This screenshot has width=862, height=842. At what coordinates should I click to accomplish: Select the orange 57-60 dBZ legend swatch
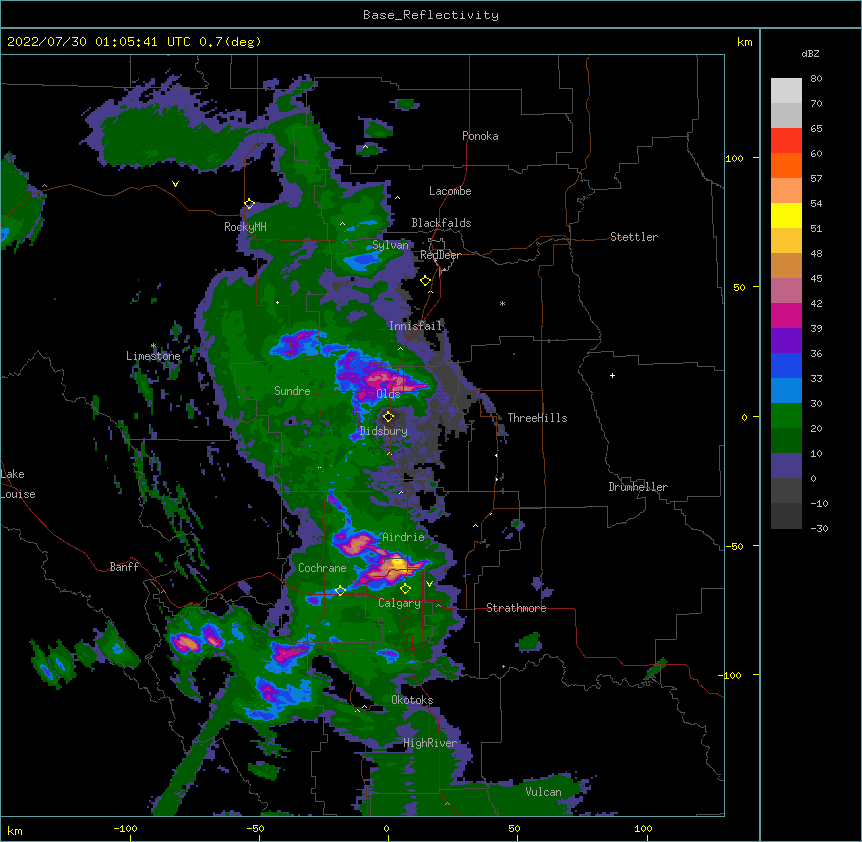(786, 165)
